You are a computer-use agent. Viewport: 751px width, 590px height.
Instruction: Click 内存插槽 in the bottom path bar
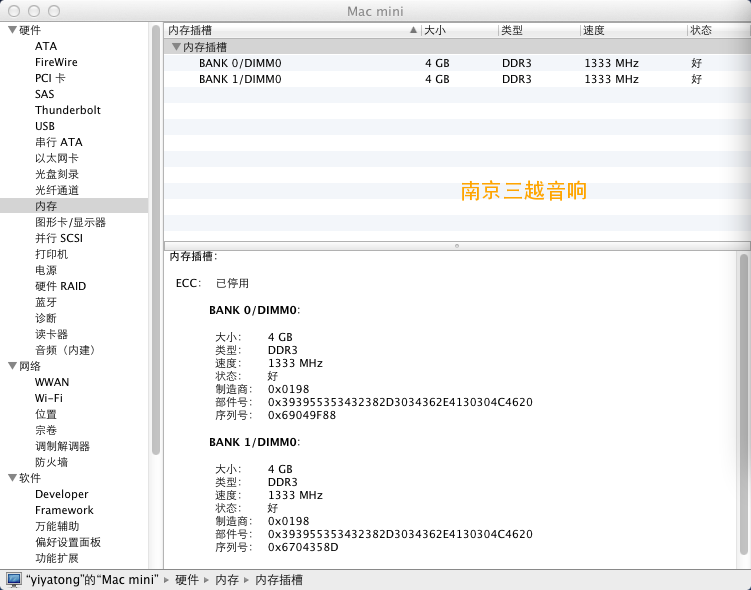(x=278, y=580)
